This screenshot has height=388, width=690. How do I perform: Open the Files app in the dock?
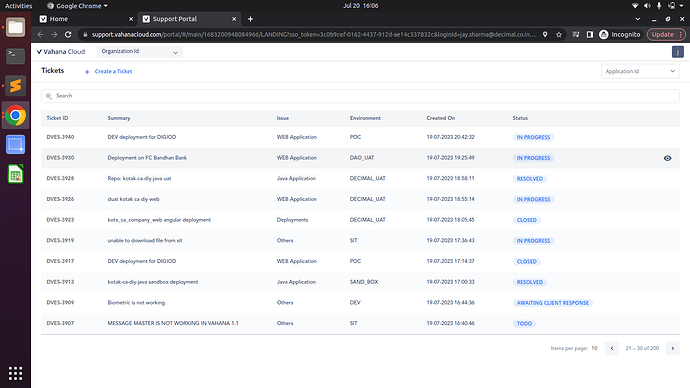(x=15, y=27)
